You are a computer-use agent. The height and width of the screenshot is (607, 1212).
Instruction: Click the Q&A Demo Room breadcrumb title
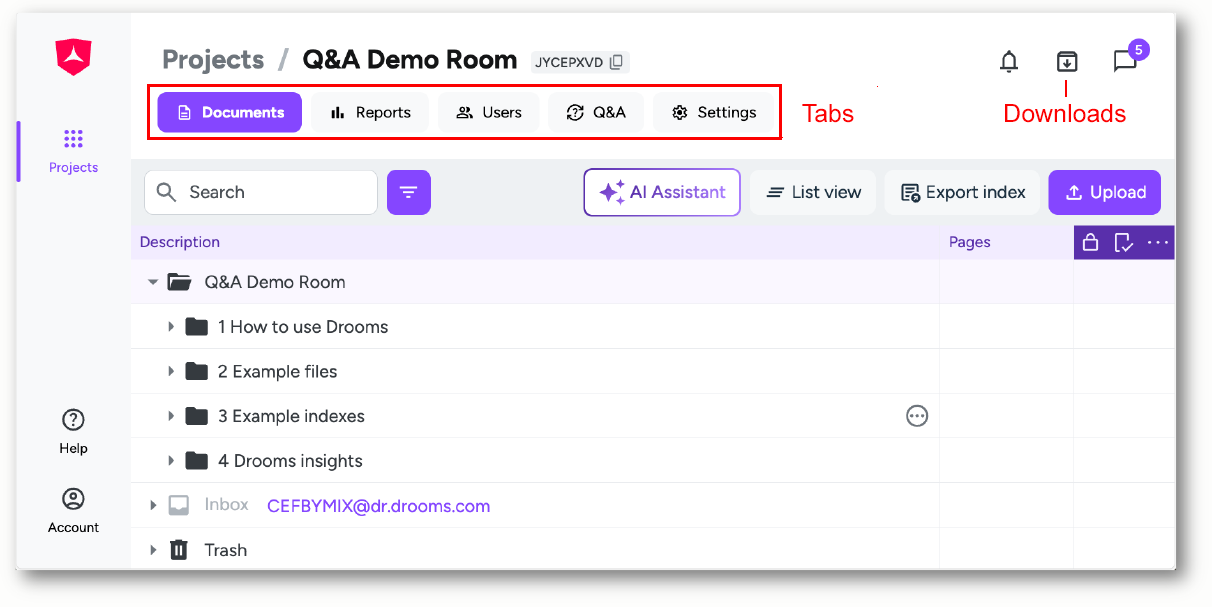(410, 60)
